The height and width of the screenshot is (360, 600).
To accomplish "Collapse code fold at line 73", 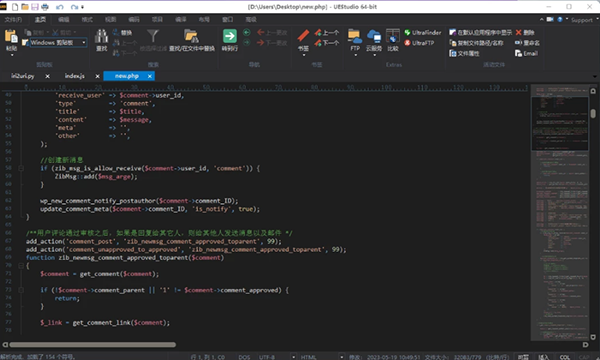I will coord(21,290).
